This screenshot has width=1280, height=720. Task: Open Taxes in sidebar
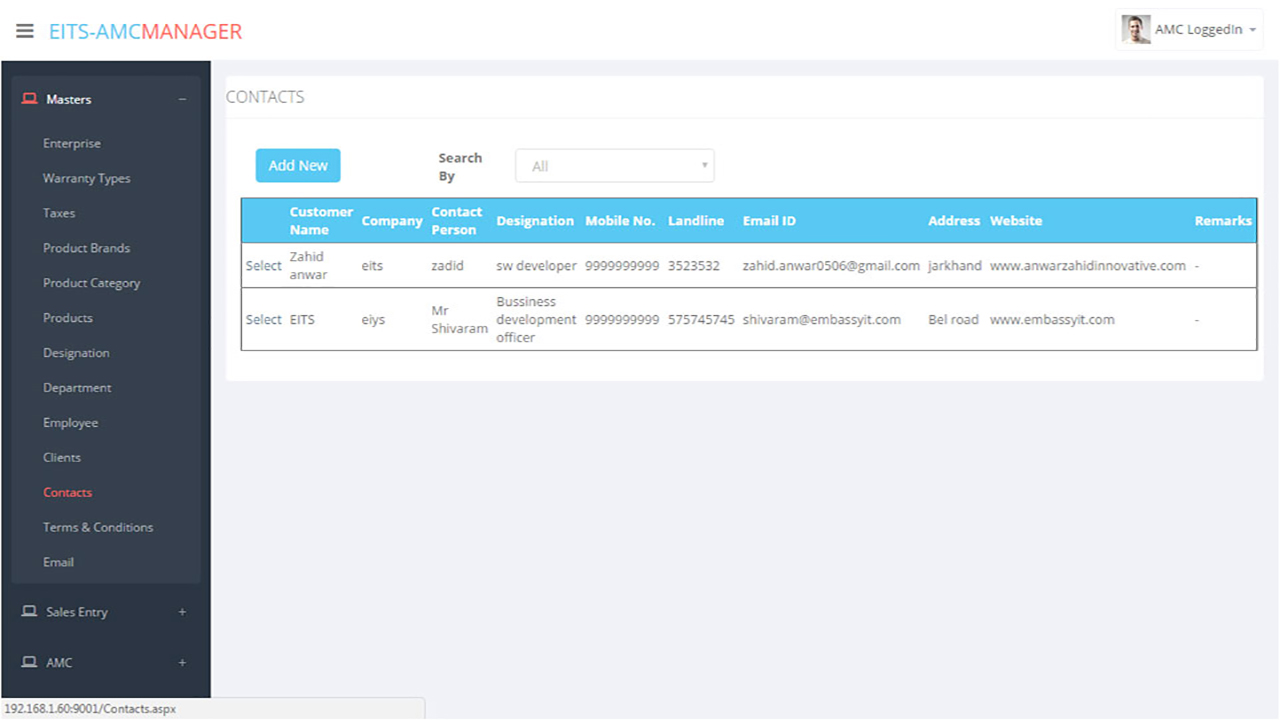click(59, 213)
